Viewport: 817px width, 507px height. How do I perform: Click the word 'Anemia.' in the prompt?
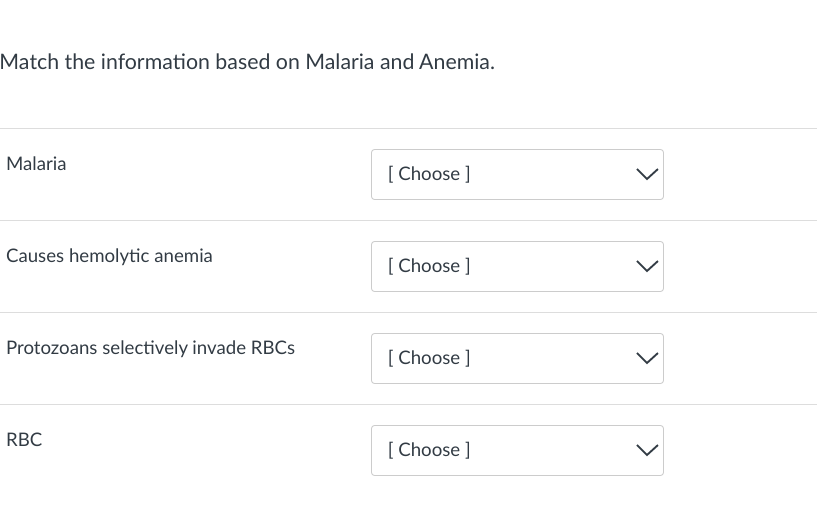[456, 62]
